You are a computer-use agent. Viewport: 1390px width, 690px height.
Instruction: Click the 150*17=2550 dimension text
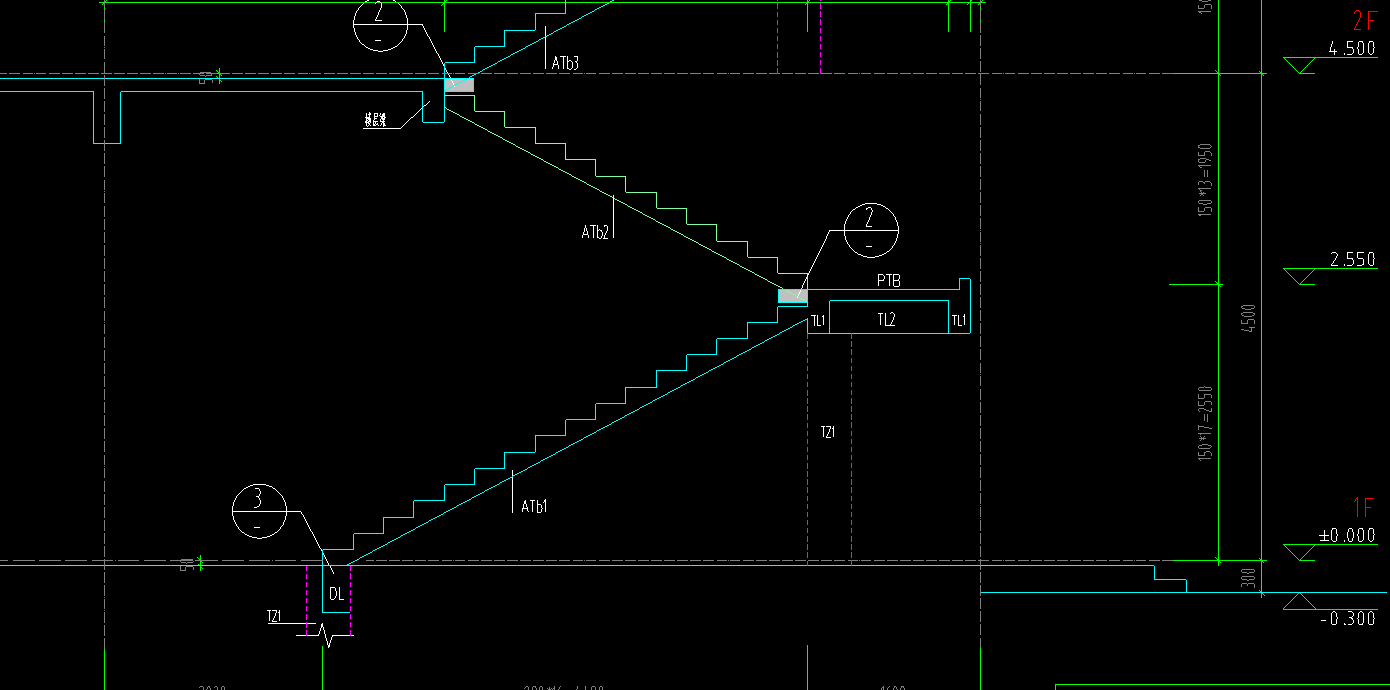tap(1205, 423)
